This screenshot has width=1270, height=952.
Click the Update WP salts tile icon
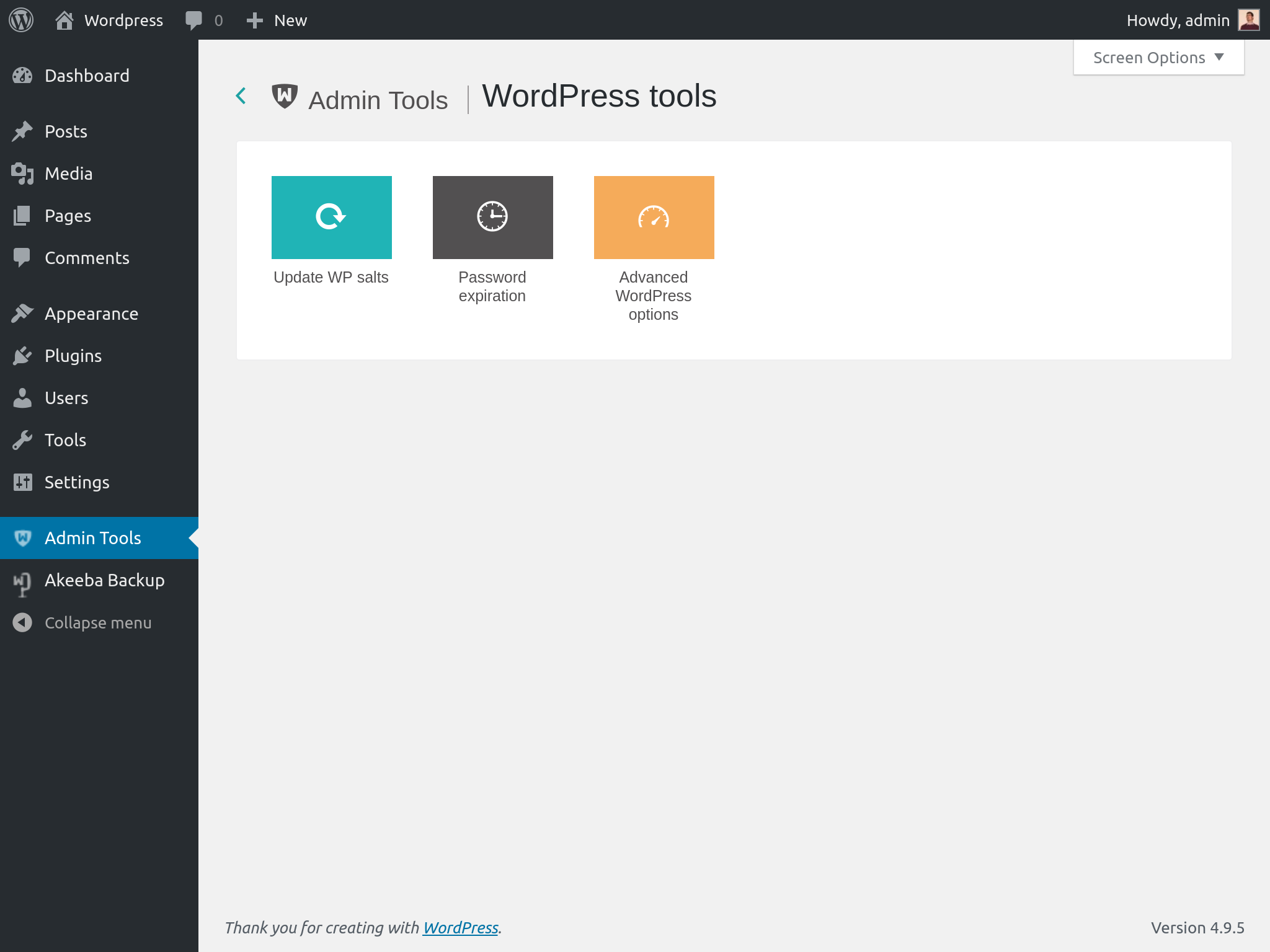[331, 217]
